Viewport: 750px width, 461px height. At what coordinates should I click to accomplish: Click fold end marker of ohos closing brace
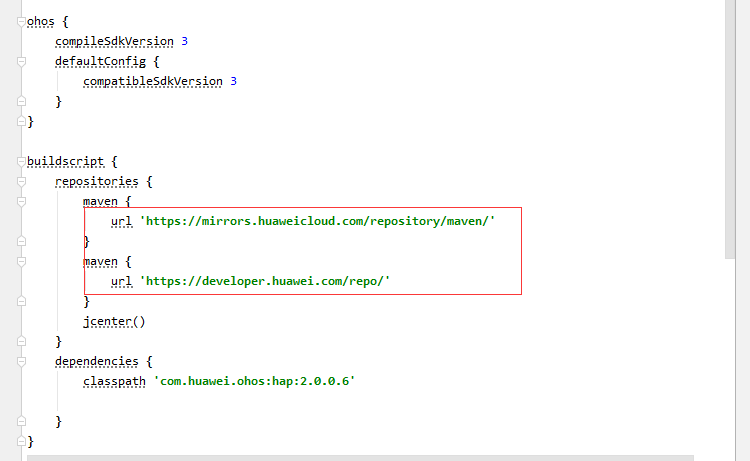(21, 121)
